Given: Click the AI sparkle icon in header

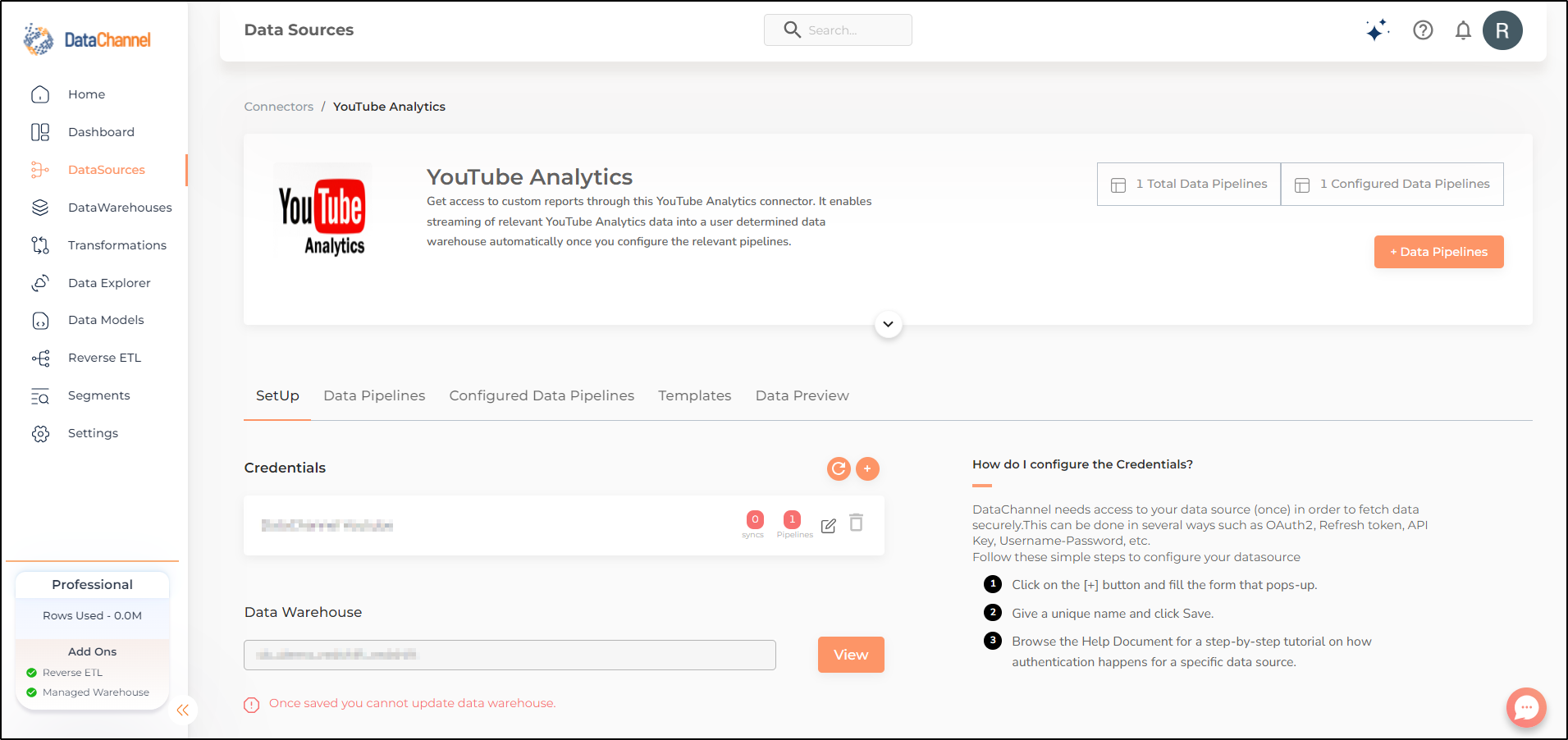Looking at the screenshot, I should click(x=1378, y=30).
